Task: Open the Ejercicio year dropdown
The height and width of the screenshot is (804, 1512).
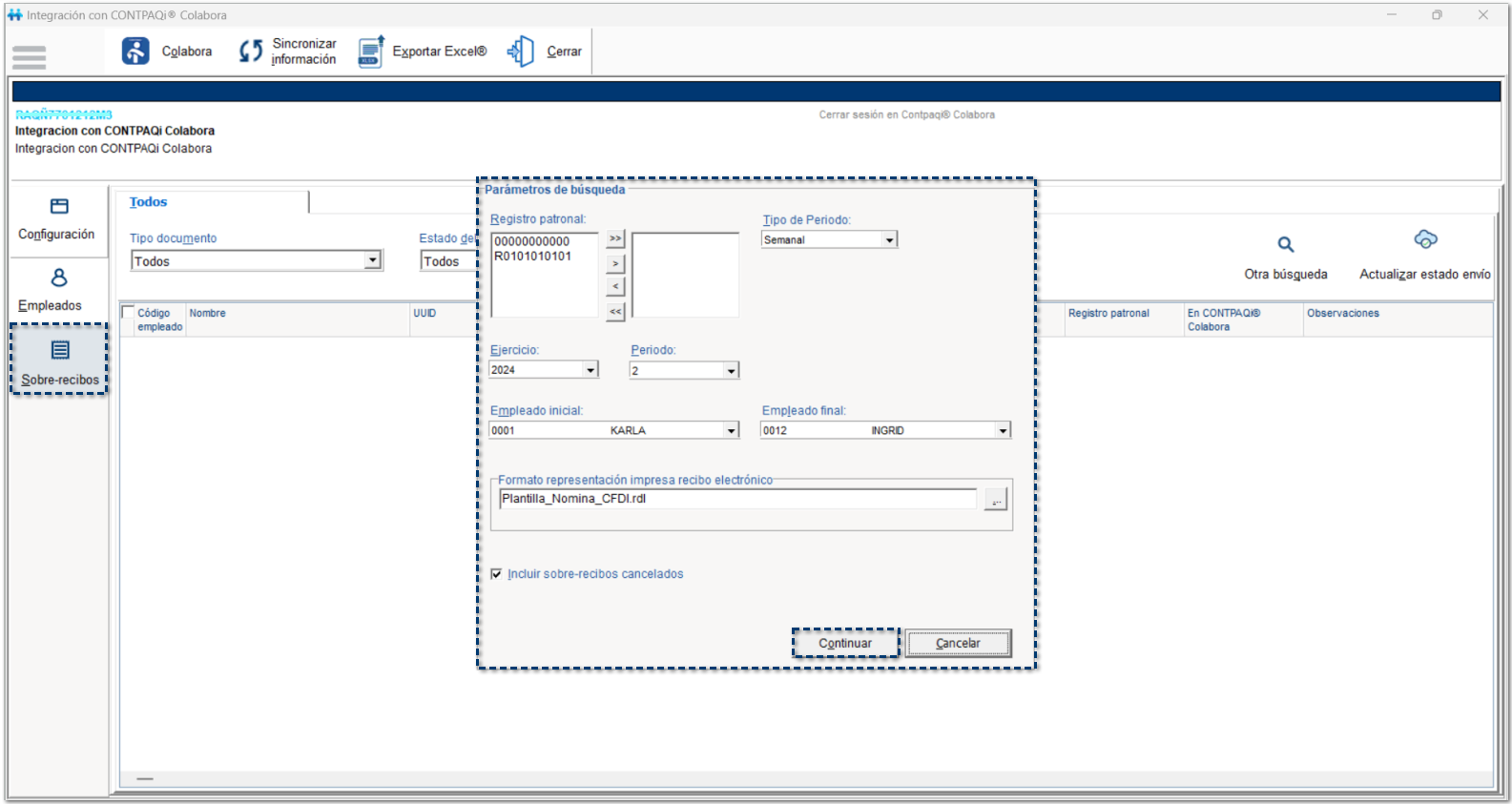Action: tap(590, 370)
